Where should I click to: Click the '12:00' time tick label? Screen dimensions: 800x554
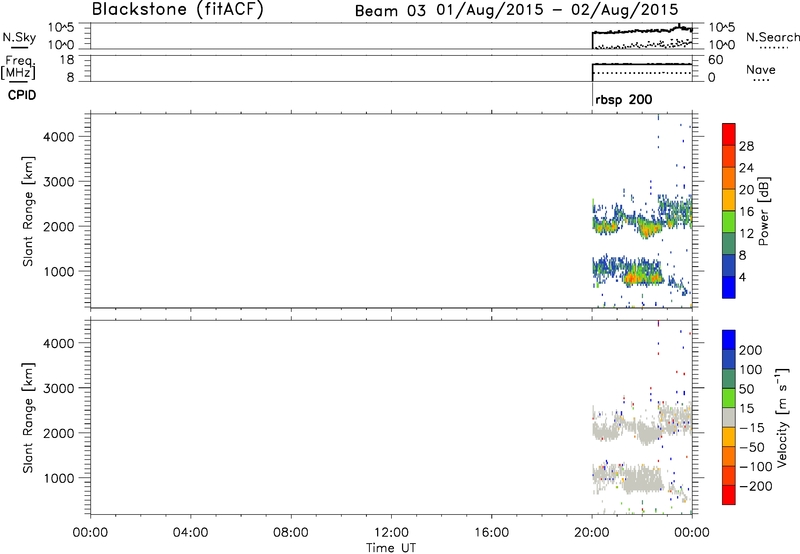(x=391, y=533)
